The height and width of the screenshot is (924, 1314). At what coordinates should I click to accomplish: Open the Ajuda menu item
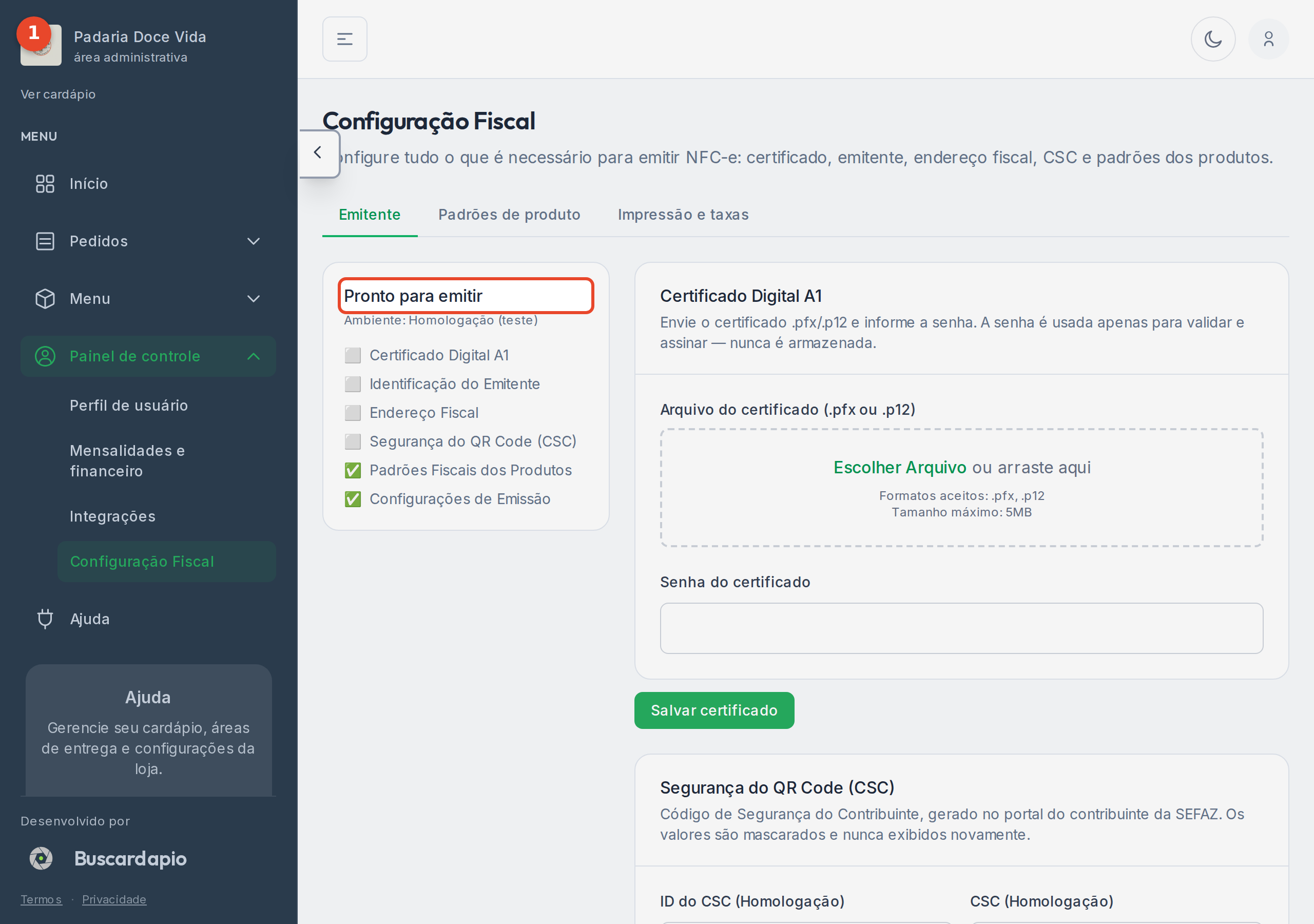[148, 619]
